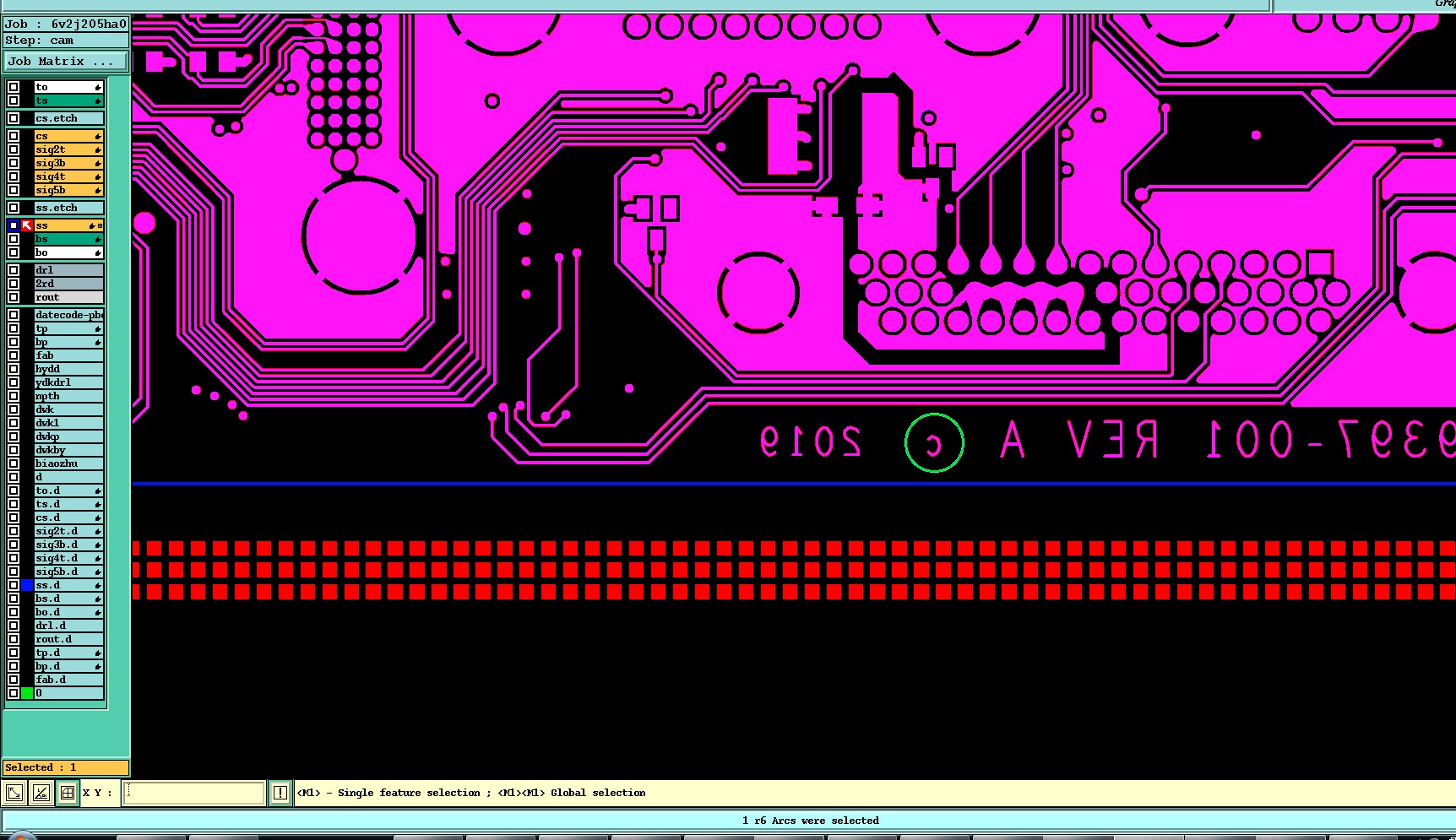Click the Job : 6v2j205ha0 label
This screenshot has height=840, width=1456.
pyautogui.click(x=66, y=24)
